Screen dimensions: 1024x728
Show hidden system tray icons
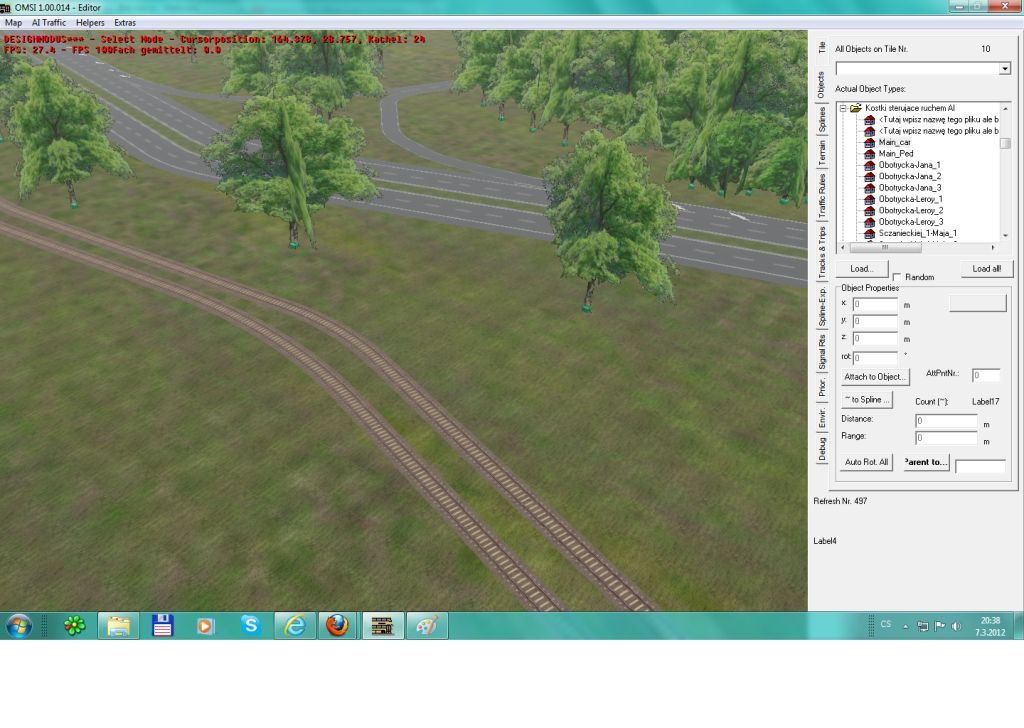(x=905, y=626)
